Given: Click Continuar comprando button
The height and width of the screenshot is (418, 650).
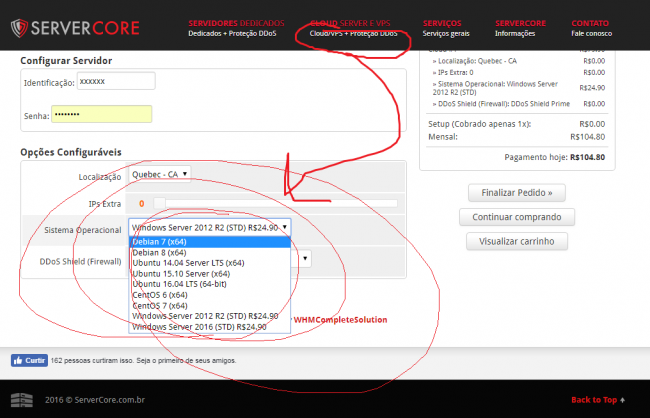Looking at the screenshot, I should click(517, 217).
